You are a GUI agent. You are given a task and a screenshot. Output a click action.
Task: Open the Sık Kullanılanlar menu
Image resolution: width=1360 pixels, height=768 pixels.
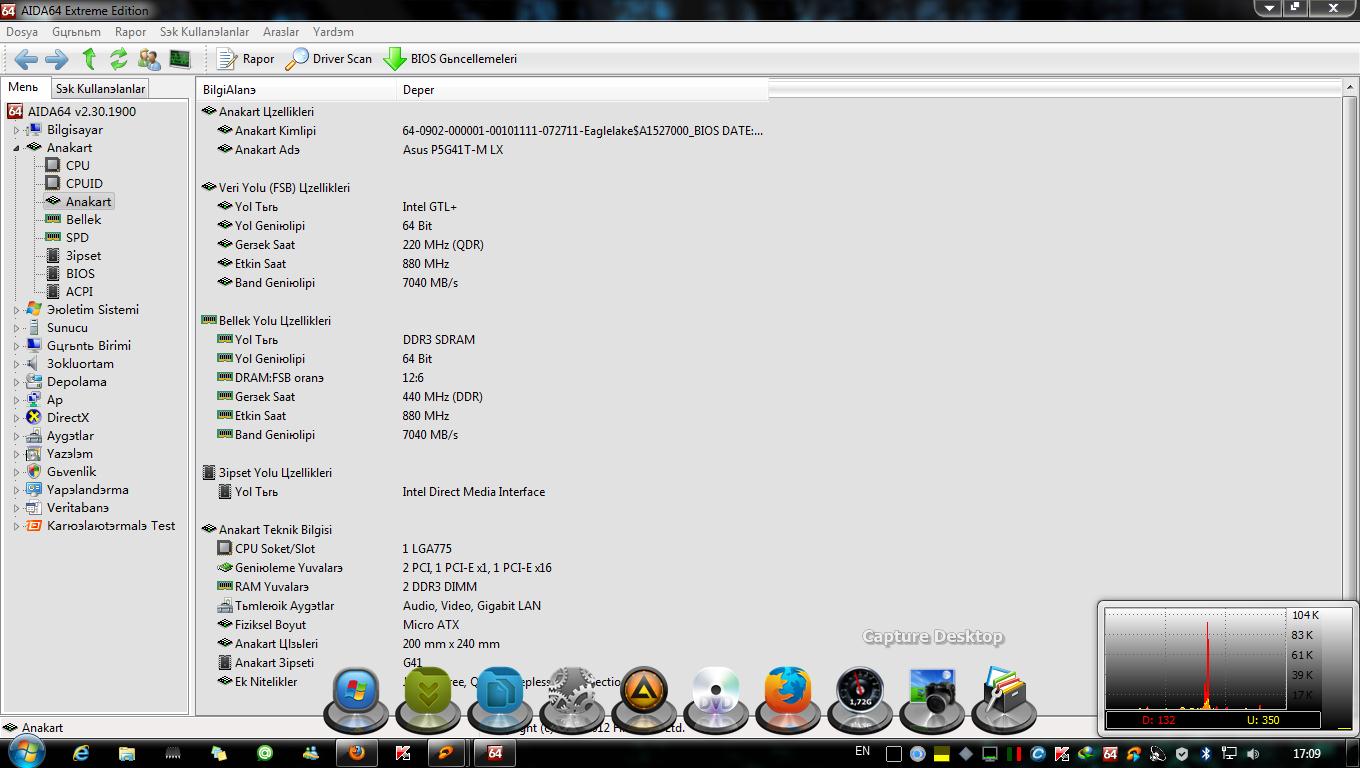point(204,32)
